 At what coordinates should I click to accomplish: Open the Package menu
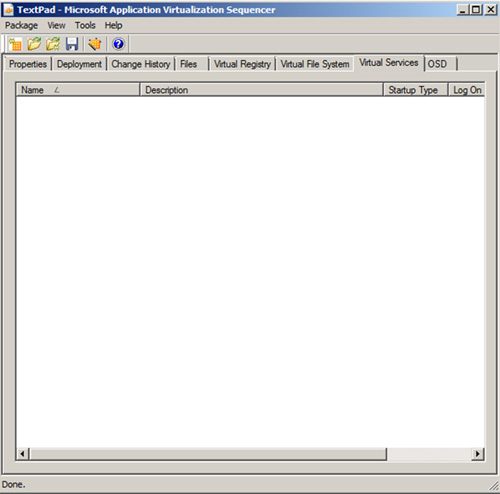point(21,25)
